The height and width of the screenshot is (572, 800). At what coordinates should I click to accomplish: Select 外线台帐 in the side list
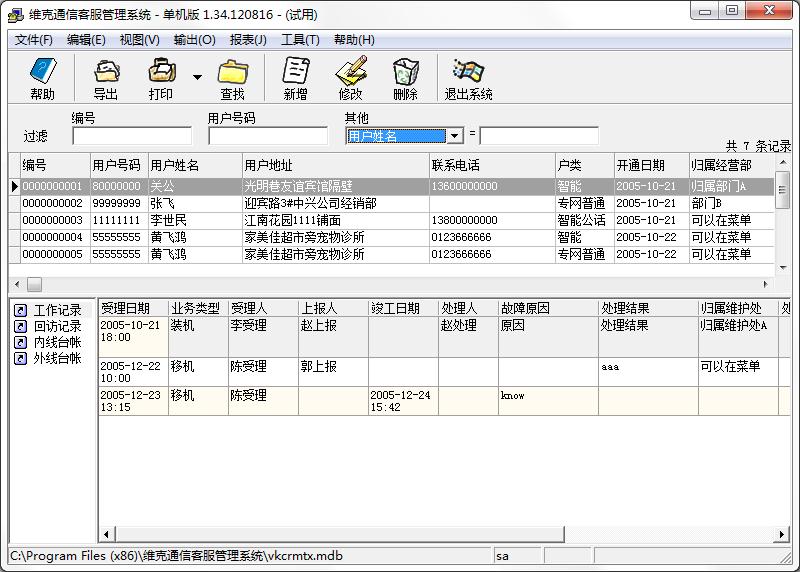click(x=57, y=358)
